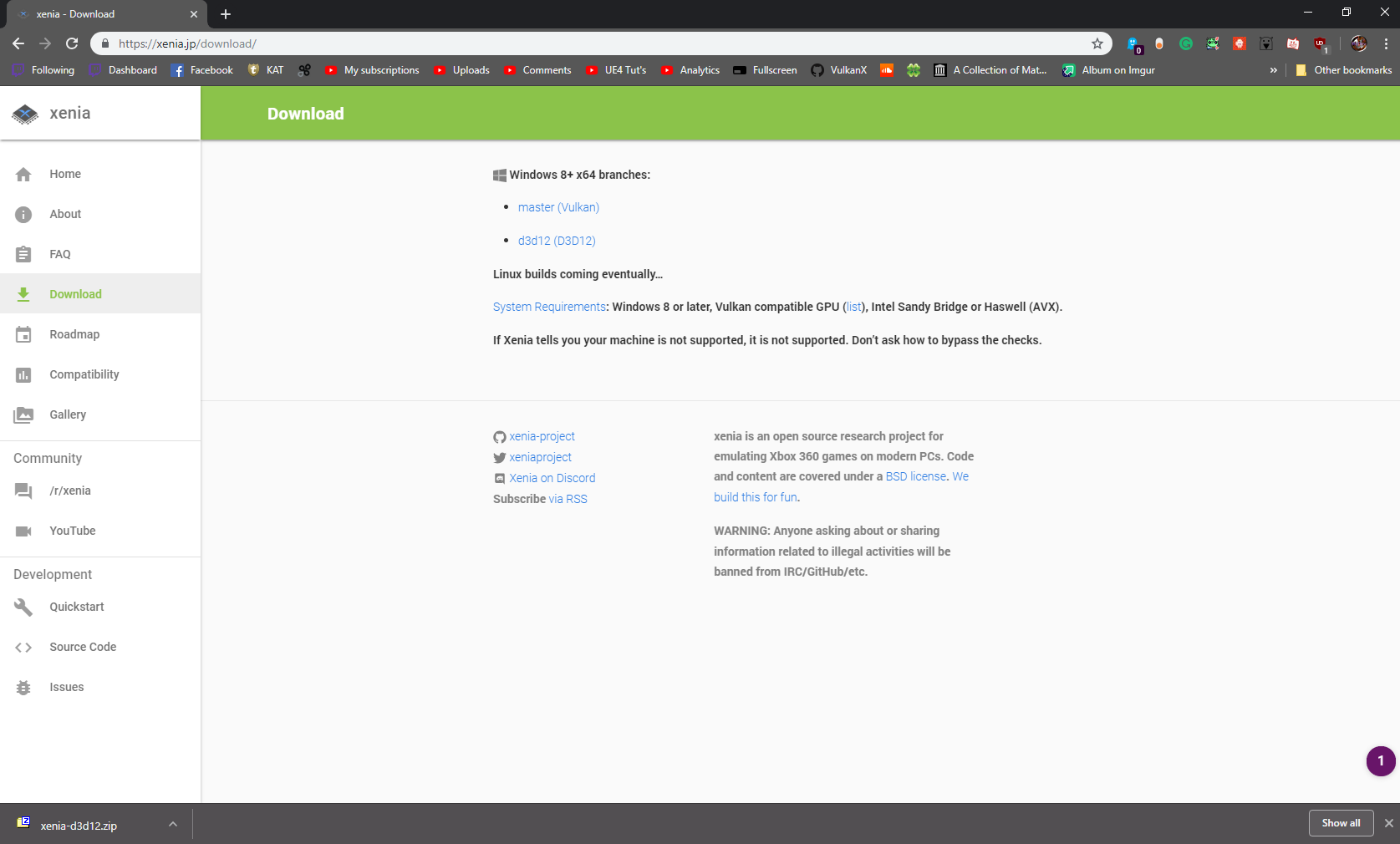Screen dimensions: 1400x844
Task: Click the FAQ clipboard icon
Action: (23, 254)
